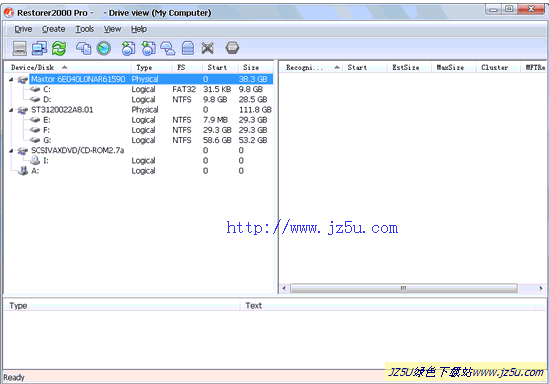Click the Maxtor physical disk icon
549x384 pixels.
point(23,79)
